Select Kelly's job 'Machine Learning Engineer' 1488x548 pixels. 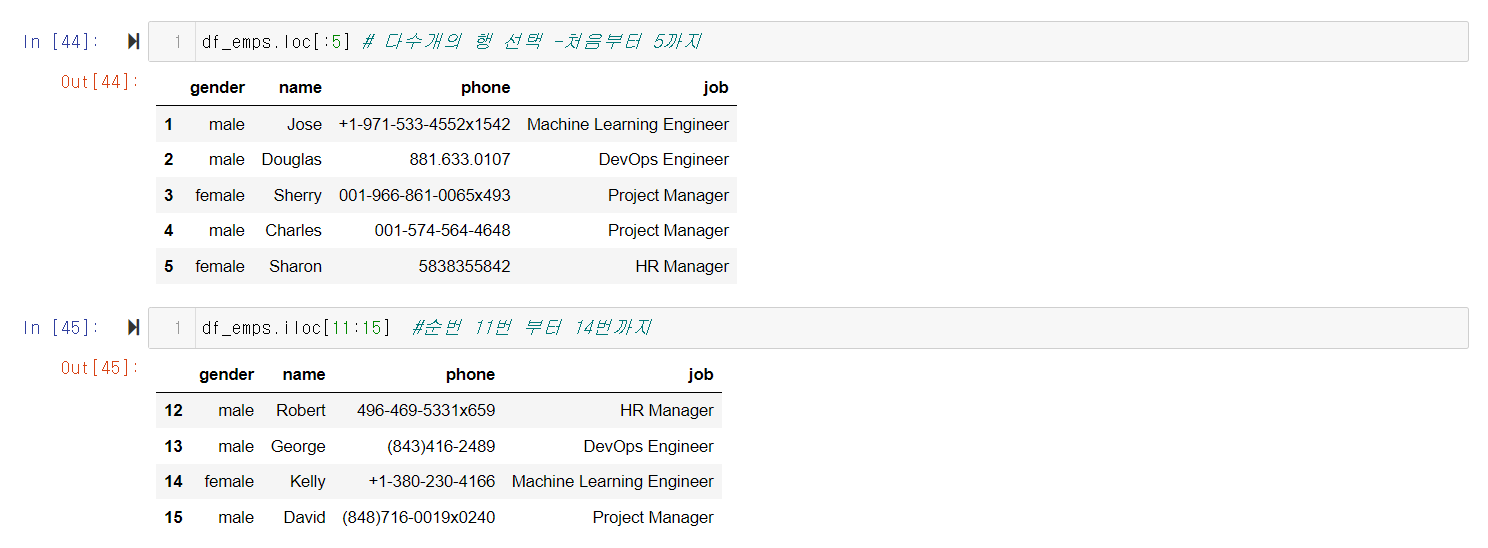(x=613, y=481)
